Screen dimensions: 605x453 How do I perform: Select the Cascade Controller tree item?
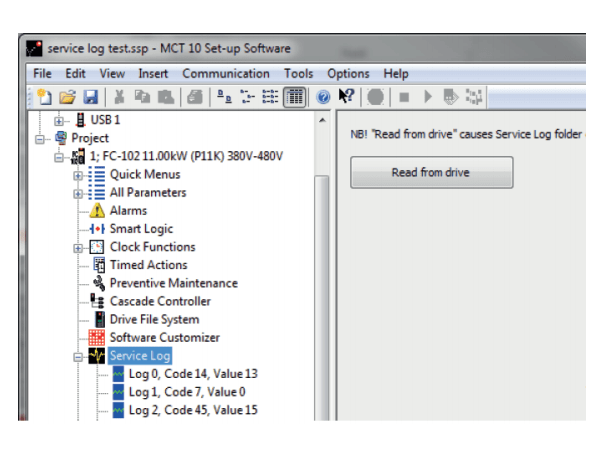pos(159,302)
